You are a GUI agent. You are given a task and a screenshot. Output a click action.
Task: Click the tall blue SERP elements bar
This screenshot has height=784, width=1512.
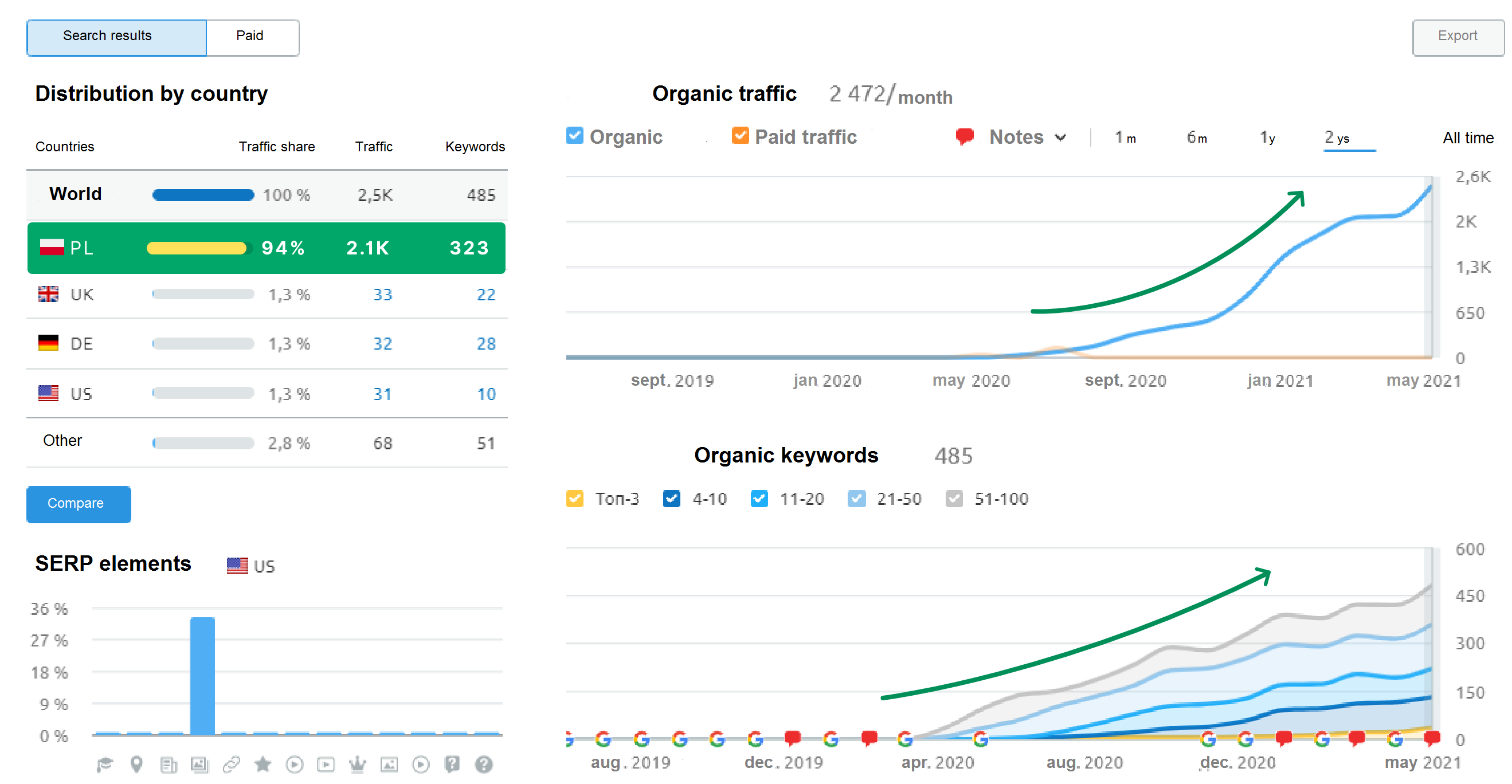pos(202,675)
